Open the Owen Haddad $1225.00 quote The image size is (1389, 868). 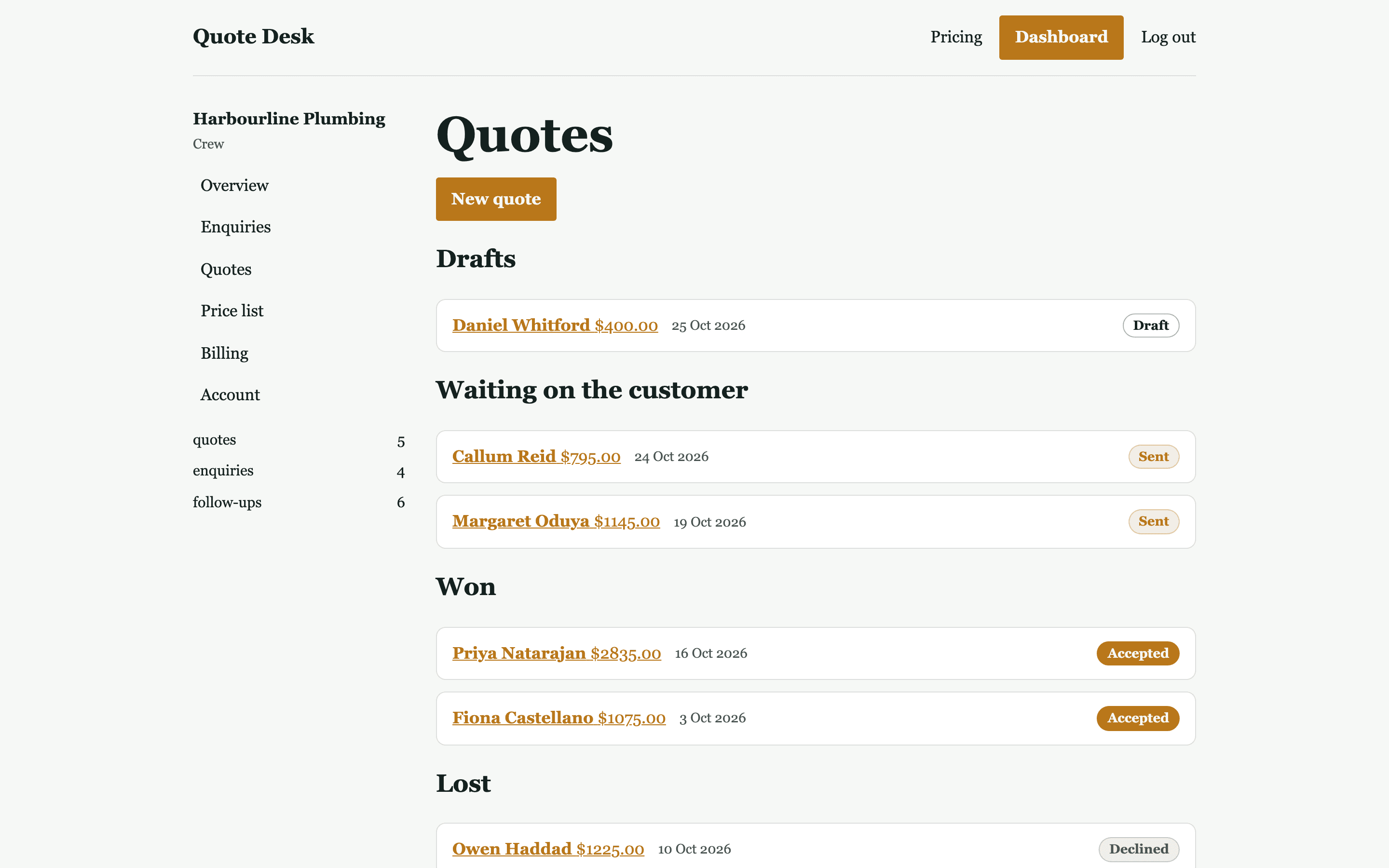click(x=547, y=849)
